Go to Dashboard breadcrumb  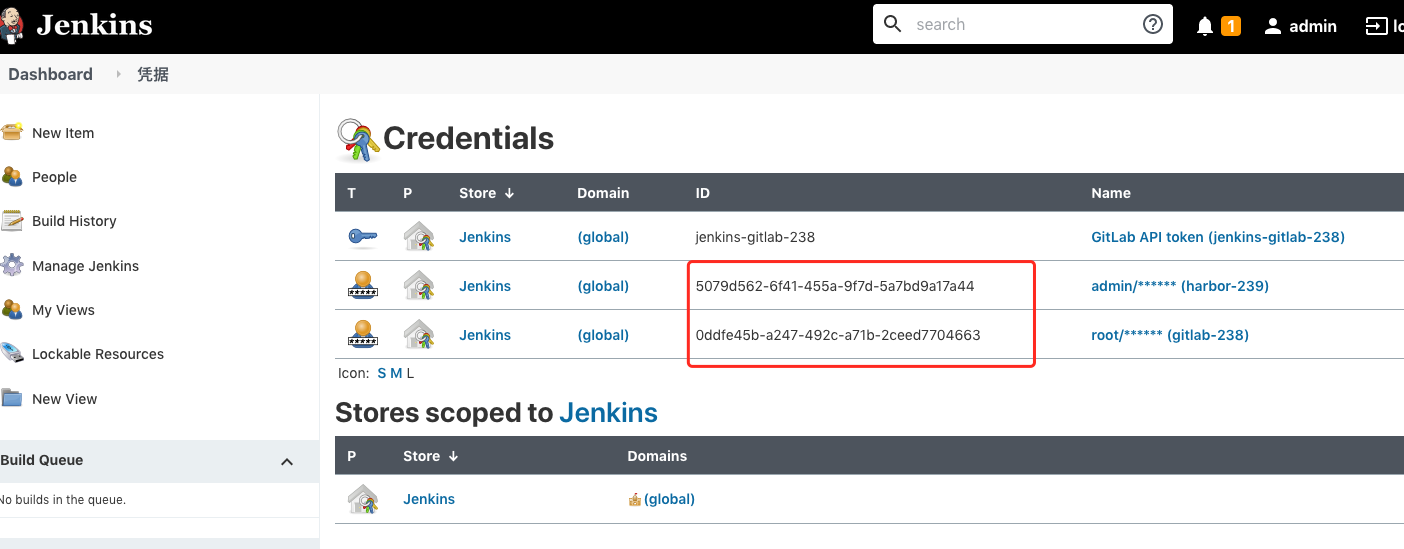[x=50, y=74]
